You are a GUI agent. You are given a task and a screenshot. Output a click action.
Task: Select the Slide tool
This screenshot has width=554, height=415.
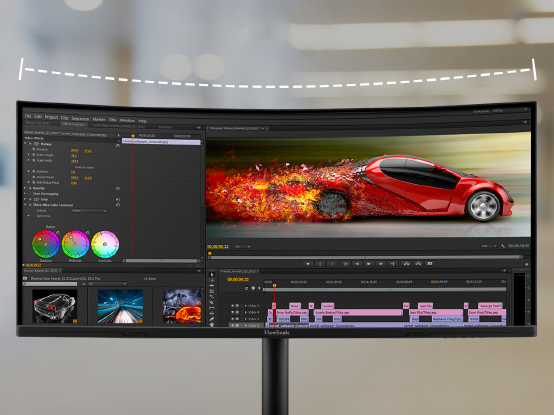coord(212,313)
